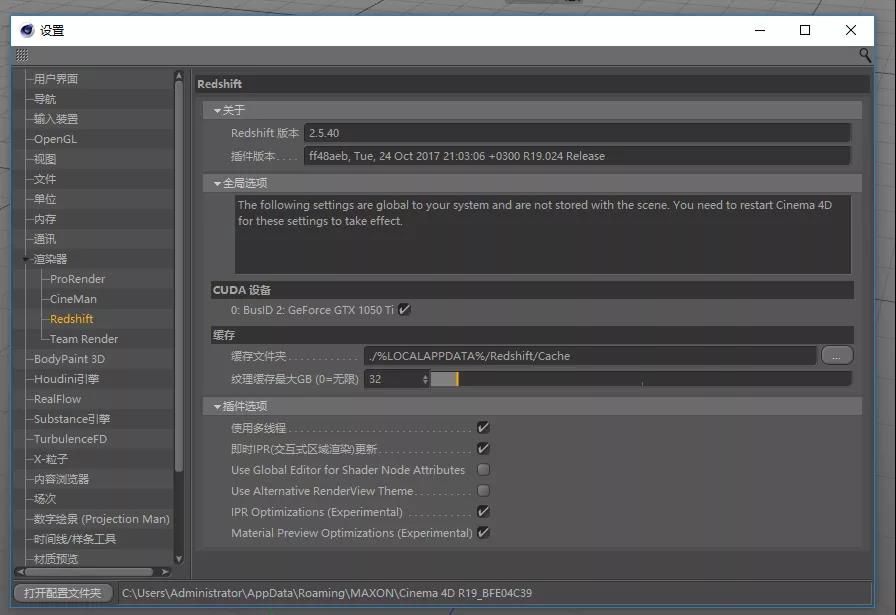The image size is (896, 615).
Task: Select Team Render entry
Action: point(83,339)
